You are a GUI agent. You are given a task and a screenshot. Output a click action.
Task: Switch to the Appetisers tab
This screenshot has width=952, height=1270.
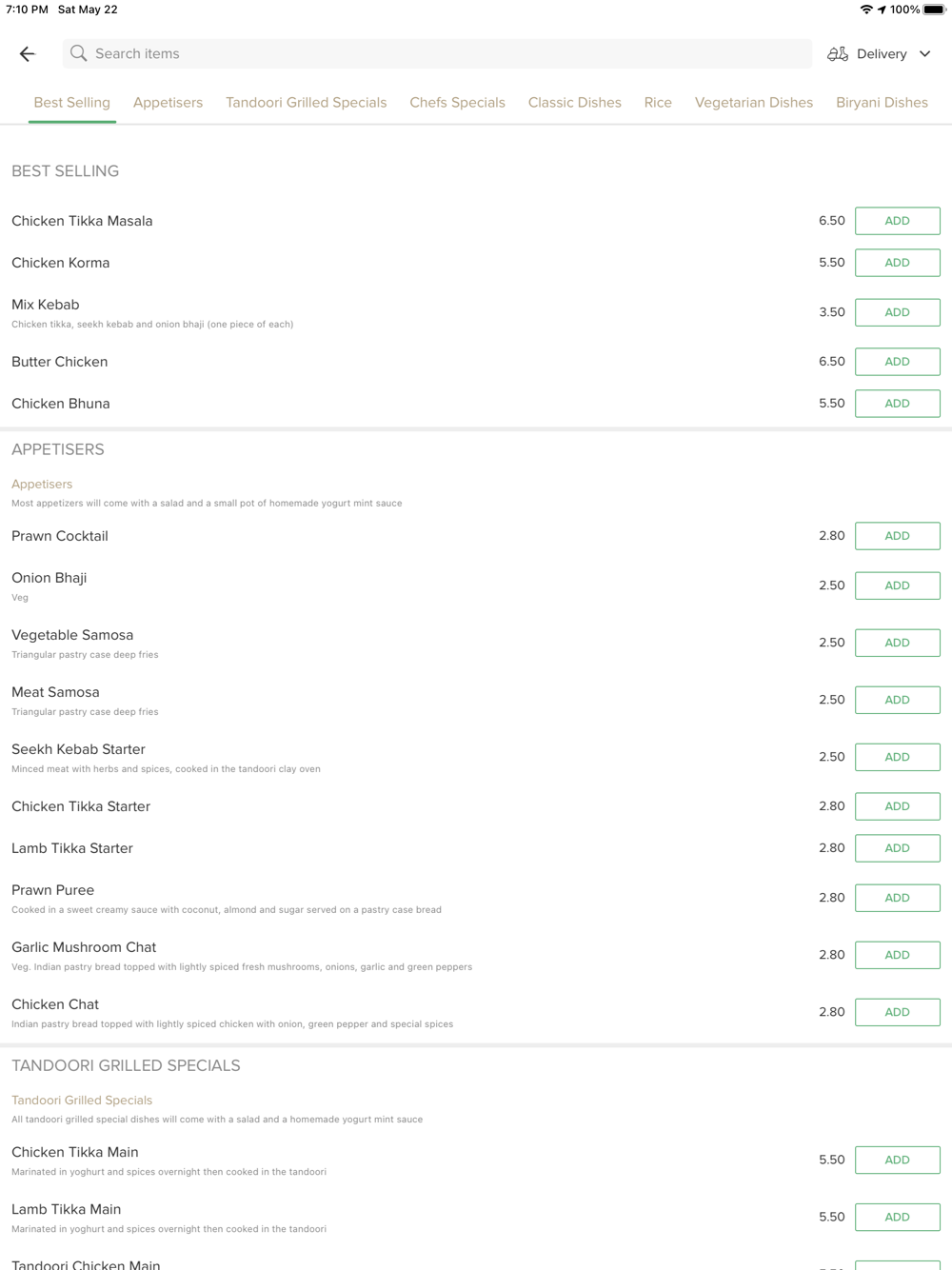point(168,103)
